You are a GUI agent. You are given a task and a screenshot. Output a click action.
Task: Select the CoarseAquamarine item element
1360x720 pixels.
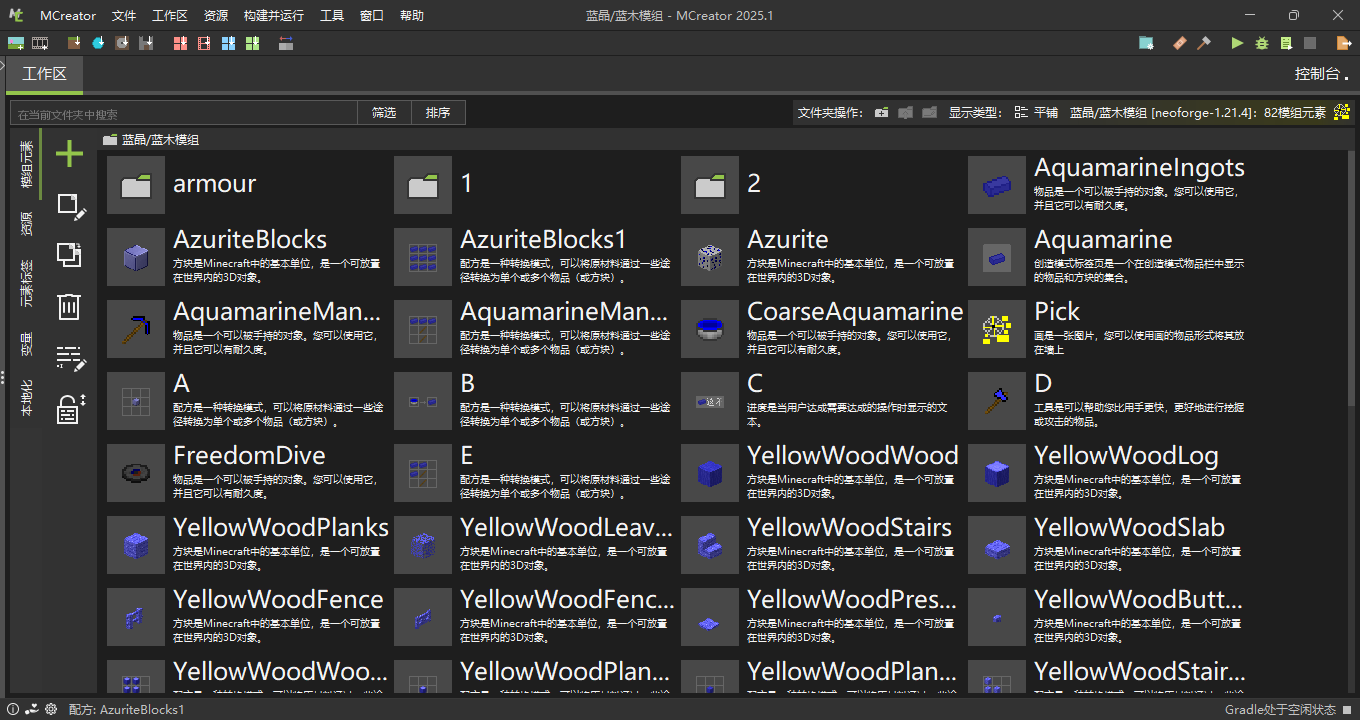824,329
